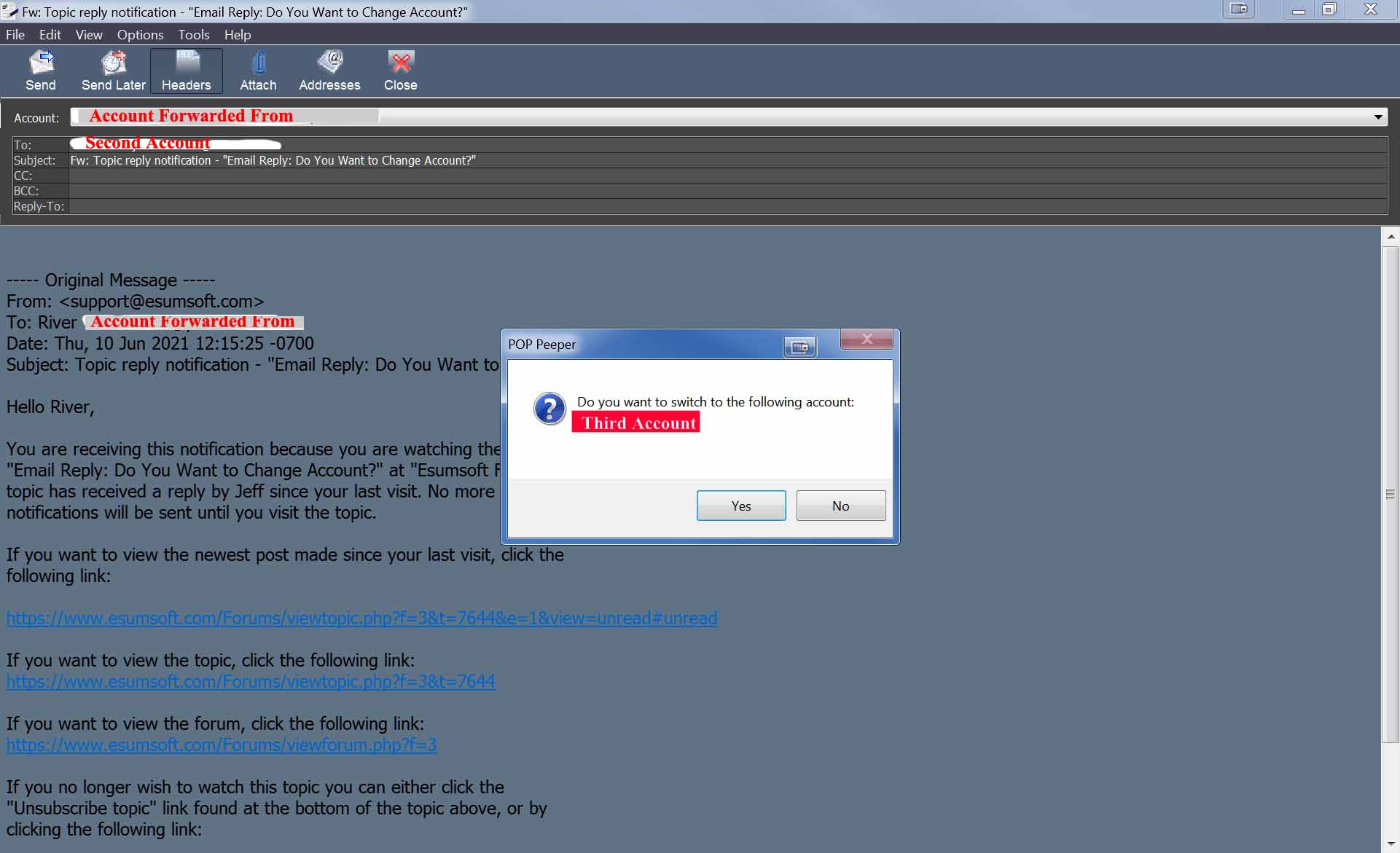Click the To recipient field
The image size is (1400, 853).
click(x=727, y=144)
